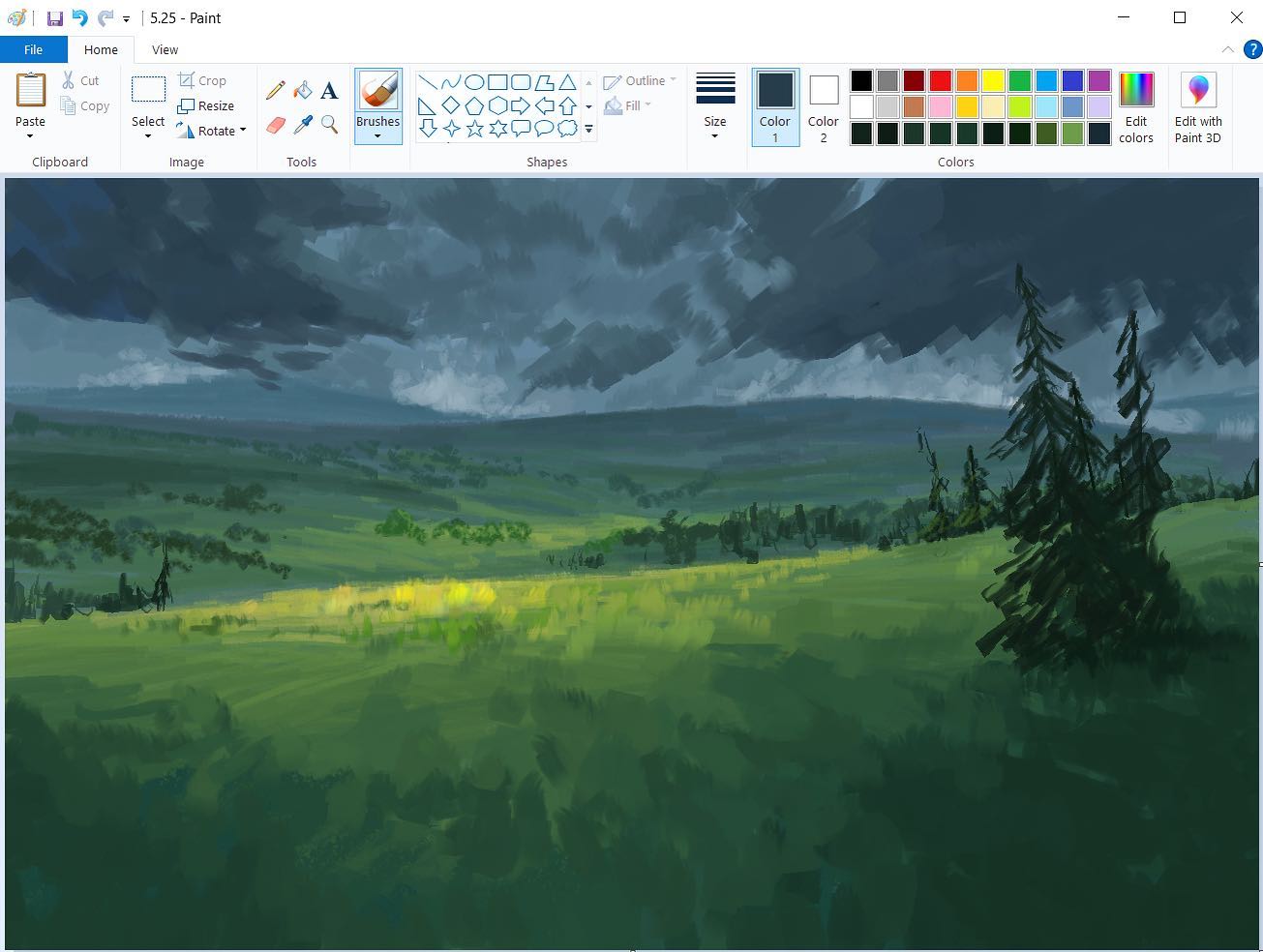Pick the Color picker eyedropper tool
1263x952 pixels.
pyautogui.click(x=303, y=125)
